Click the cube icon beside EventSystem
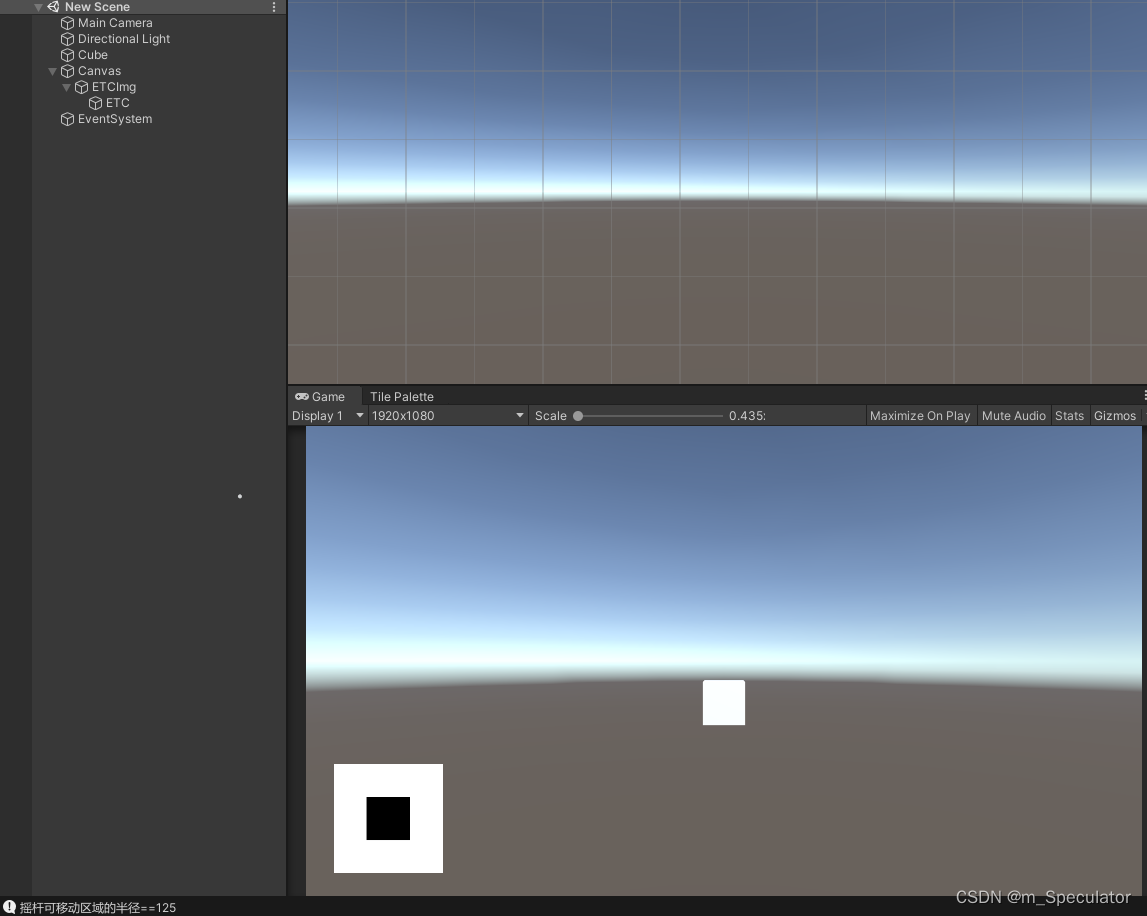Screen dimensions: 1147x916 point(67,119)
